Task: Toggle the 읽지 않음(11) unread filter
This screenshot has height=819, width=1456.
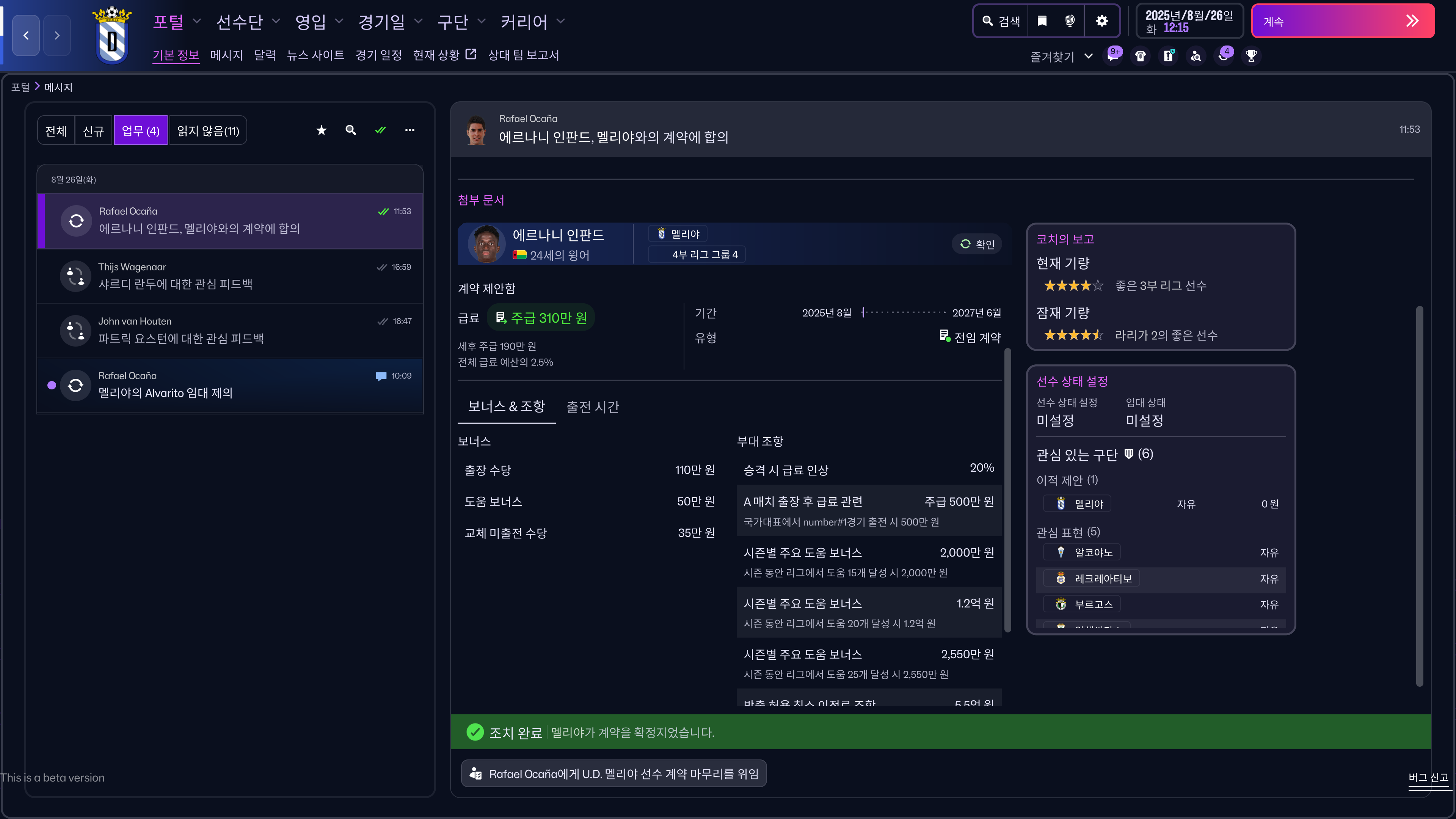Action: coord(207,130)
